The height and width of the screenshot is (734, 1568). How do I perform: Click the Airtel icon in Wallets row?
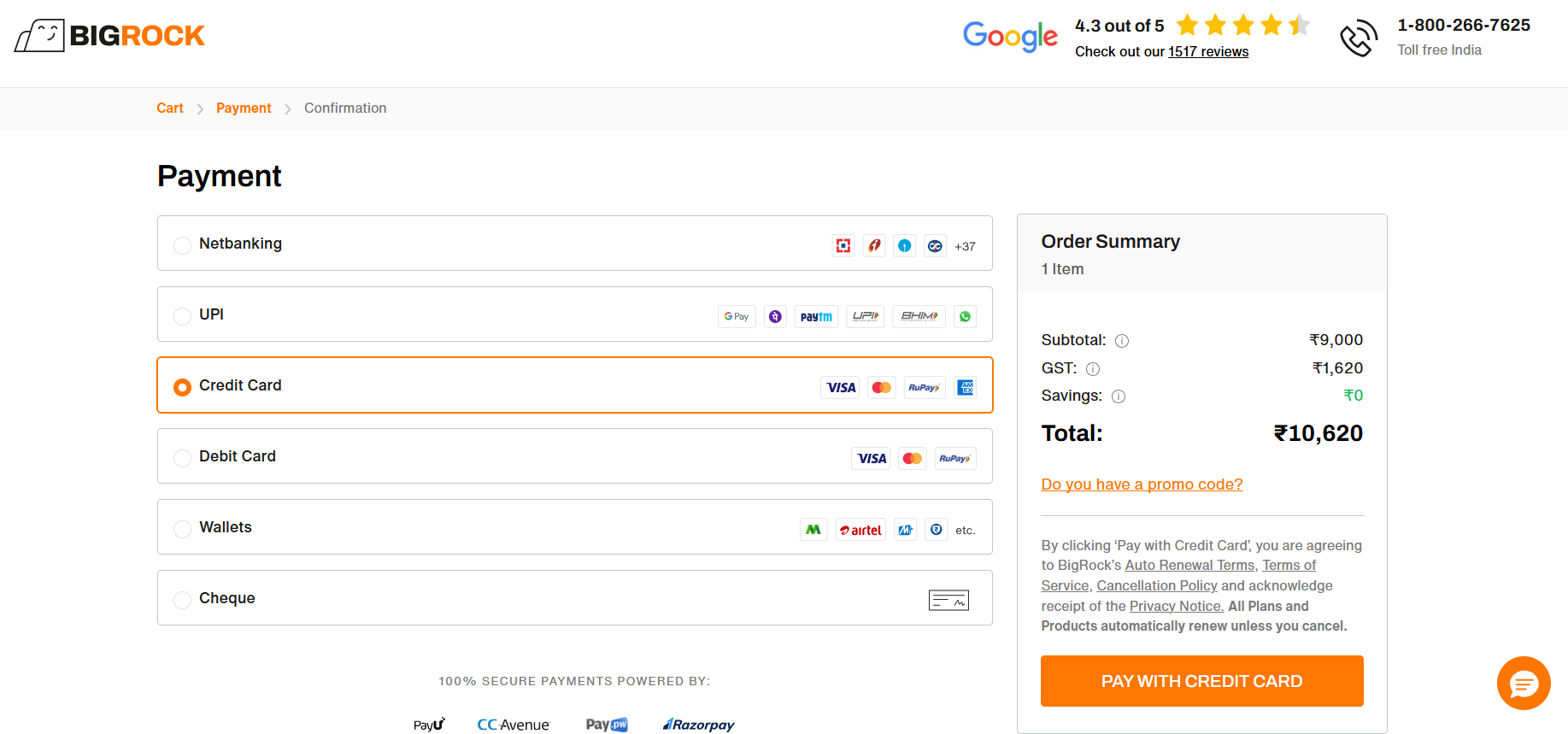(861, 530)
